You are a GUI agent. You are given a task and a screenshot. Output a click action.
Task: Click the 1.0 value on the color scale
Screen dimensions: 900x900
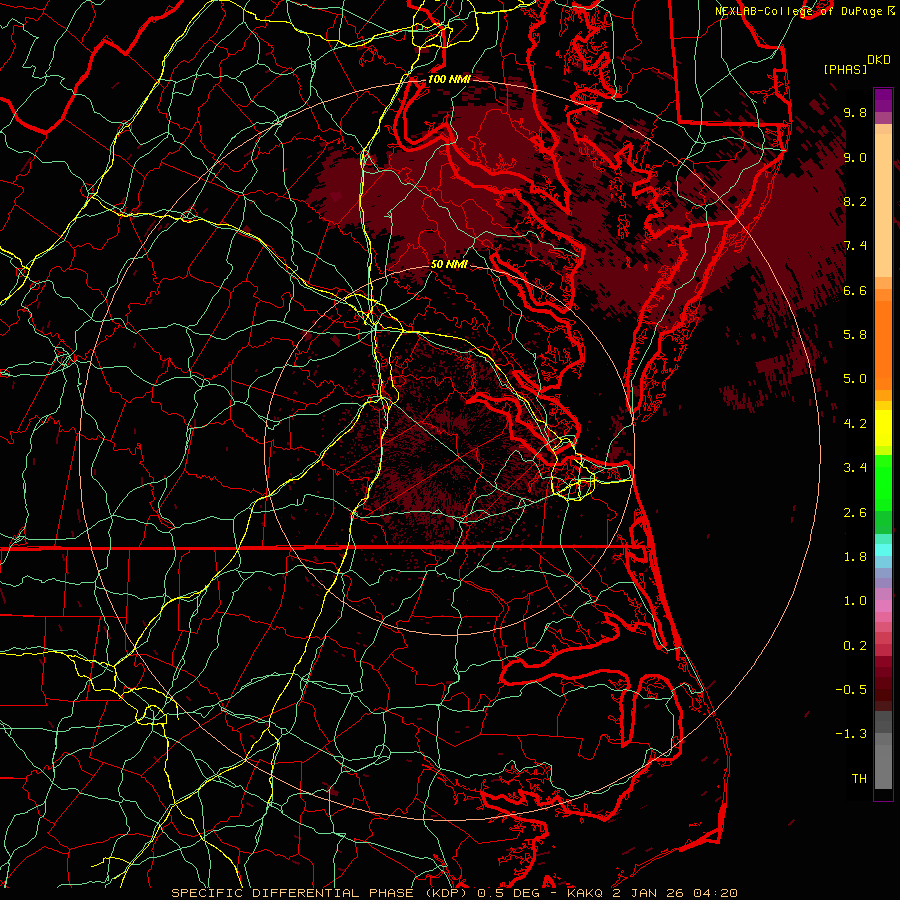(855, 601)
